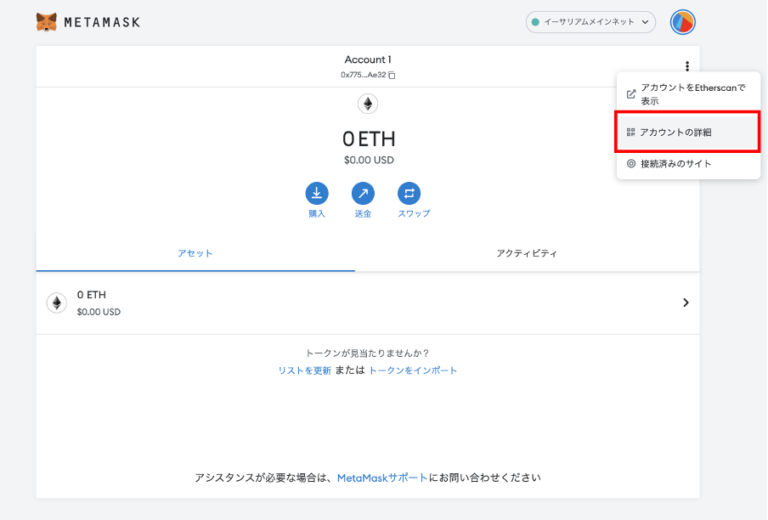This screenshot has height=520, width=768.
Task: Click the Ethereum logo above balance
Action: pos(367,104)
